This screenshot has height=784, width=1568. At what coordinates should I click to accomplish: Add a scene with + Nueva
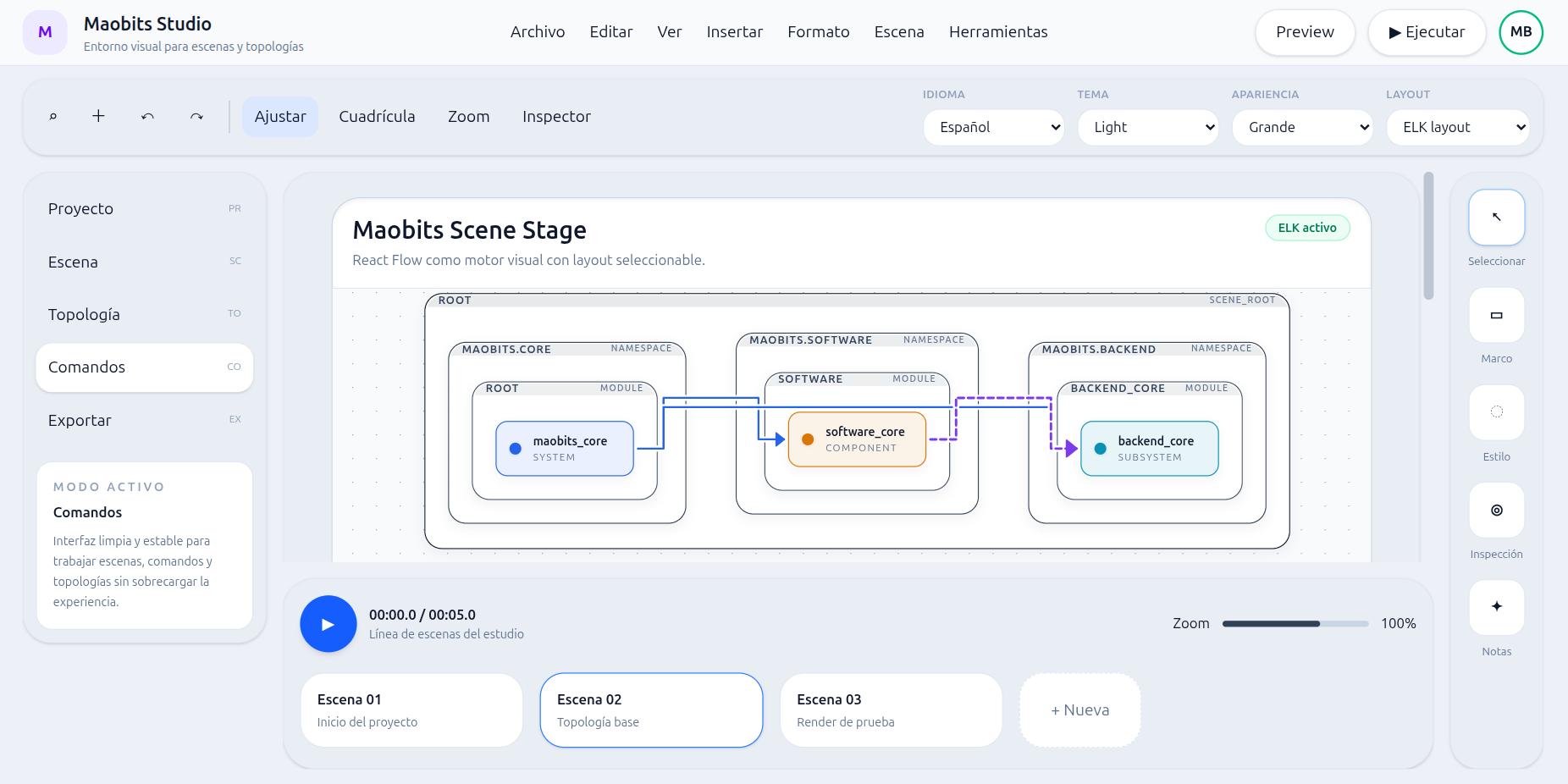click(x=1079, y=710)
